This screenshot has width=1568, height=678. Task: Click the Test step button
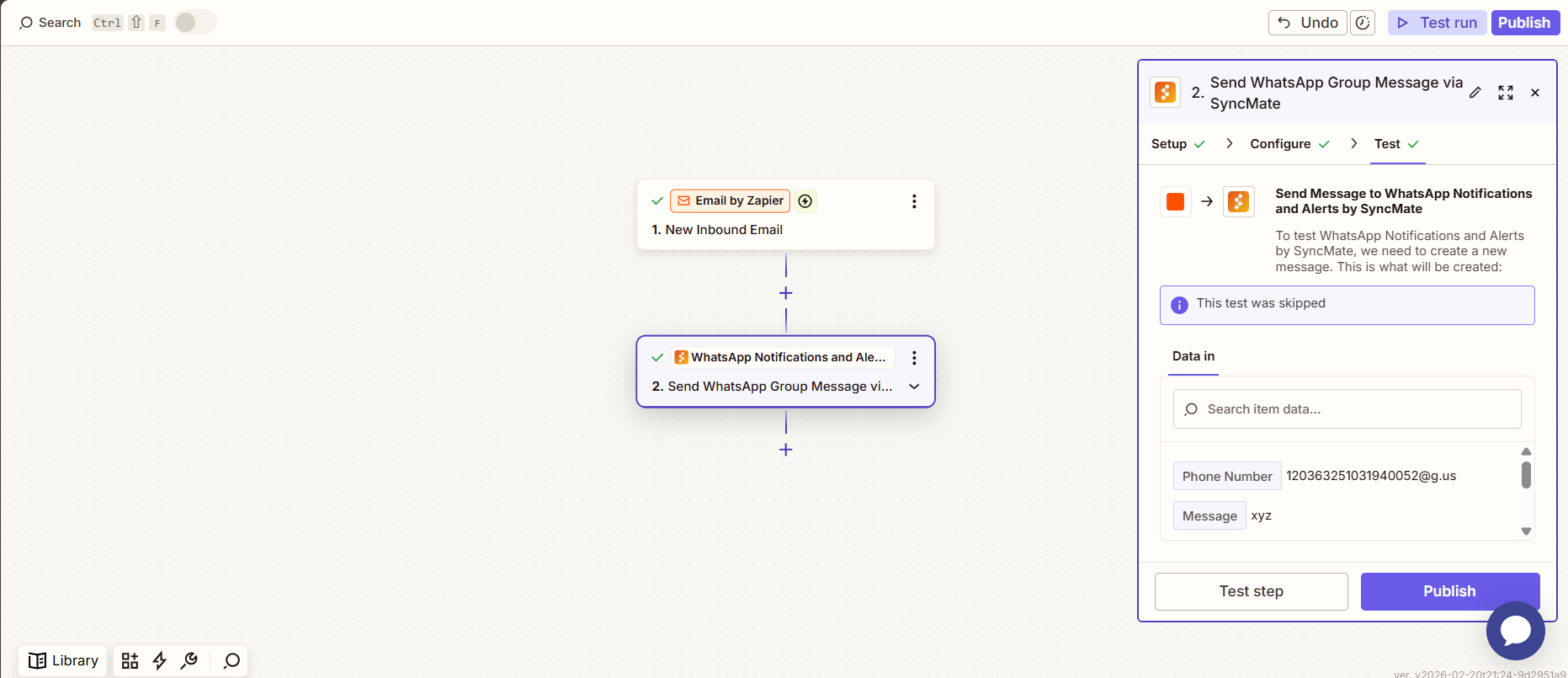click(x=1251, y=591)
